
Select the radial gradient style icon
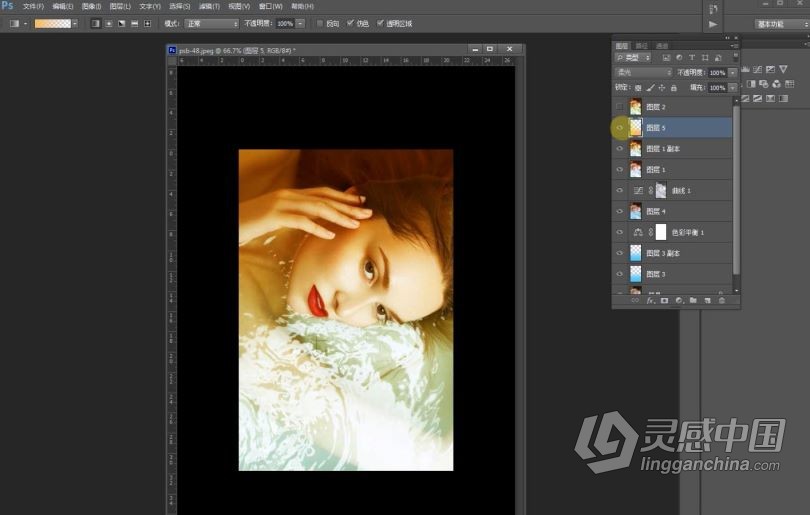(x=109, y=24)
